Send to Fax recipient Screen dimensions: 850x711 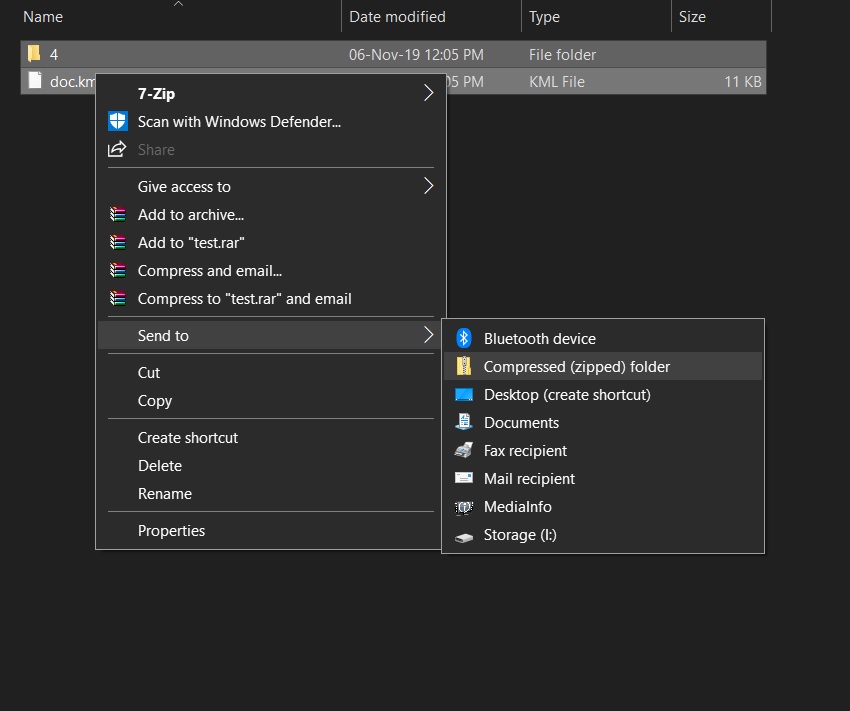[x=603, y=451]
